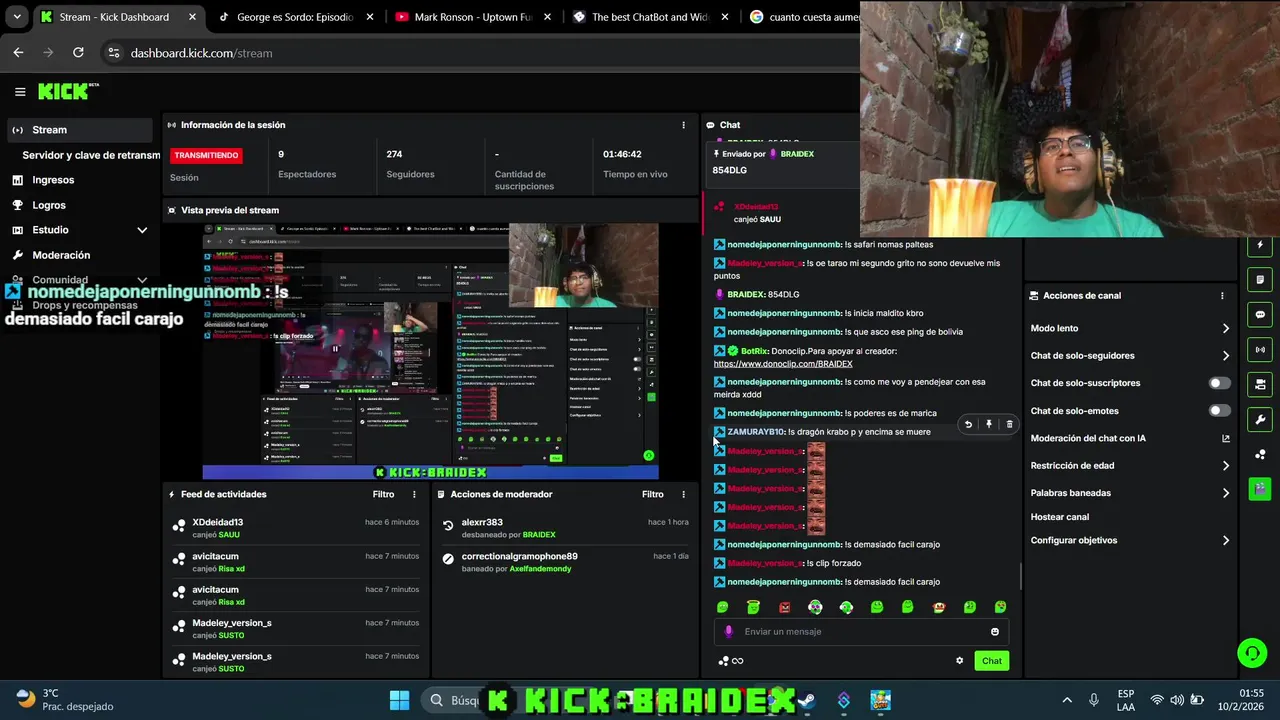1280x720 pixels.
Task: Click the green clapperboard icon in right sidebar
Action: (x=1260, y=489)
